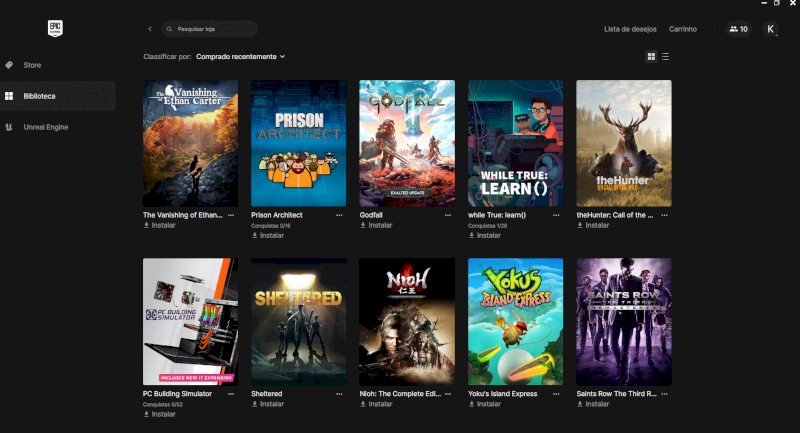Viewport: 800px width, 433px height.
Task: Go back using the arrow icon
Action: point(150,29)
